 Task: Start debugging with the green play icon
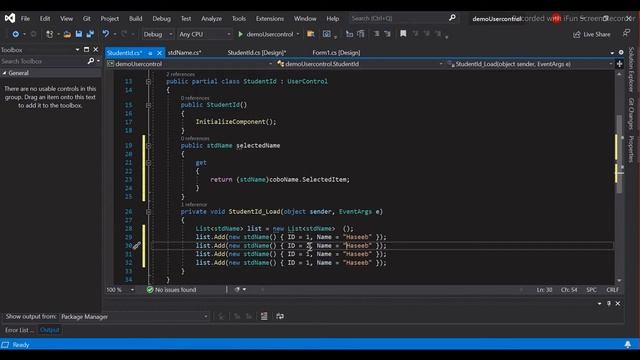(240, 34)
